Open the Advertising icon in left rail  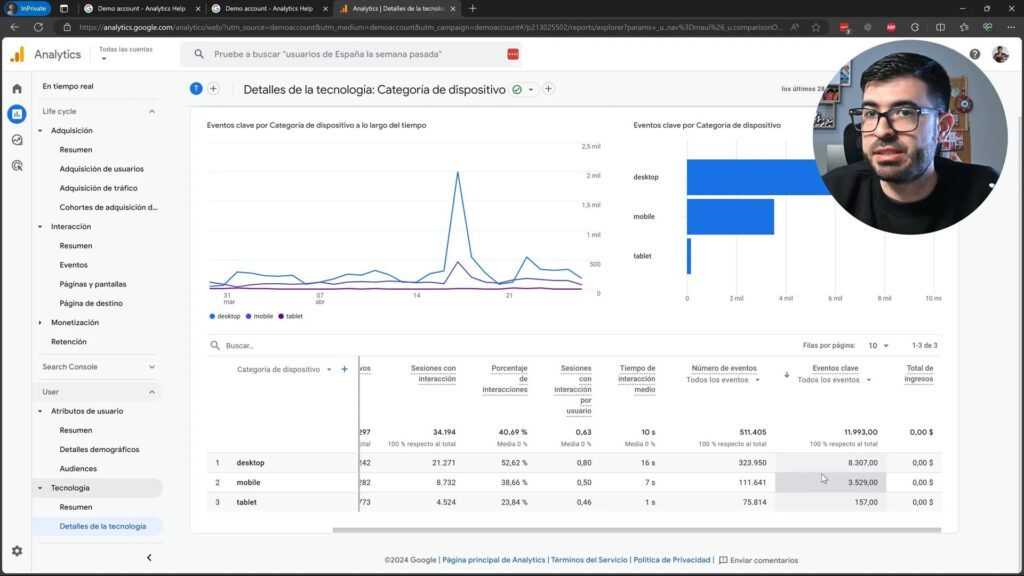pyautogui.click(x=17, y=165)
